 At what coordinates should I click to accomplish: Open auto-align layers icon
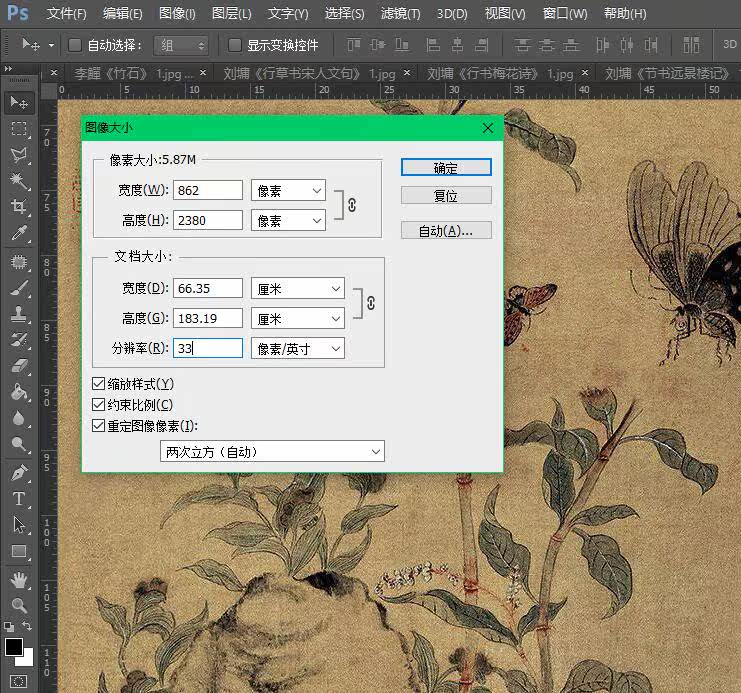(691, 45)
